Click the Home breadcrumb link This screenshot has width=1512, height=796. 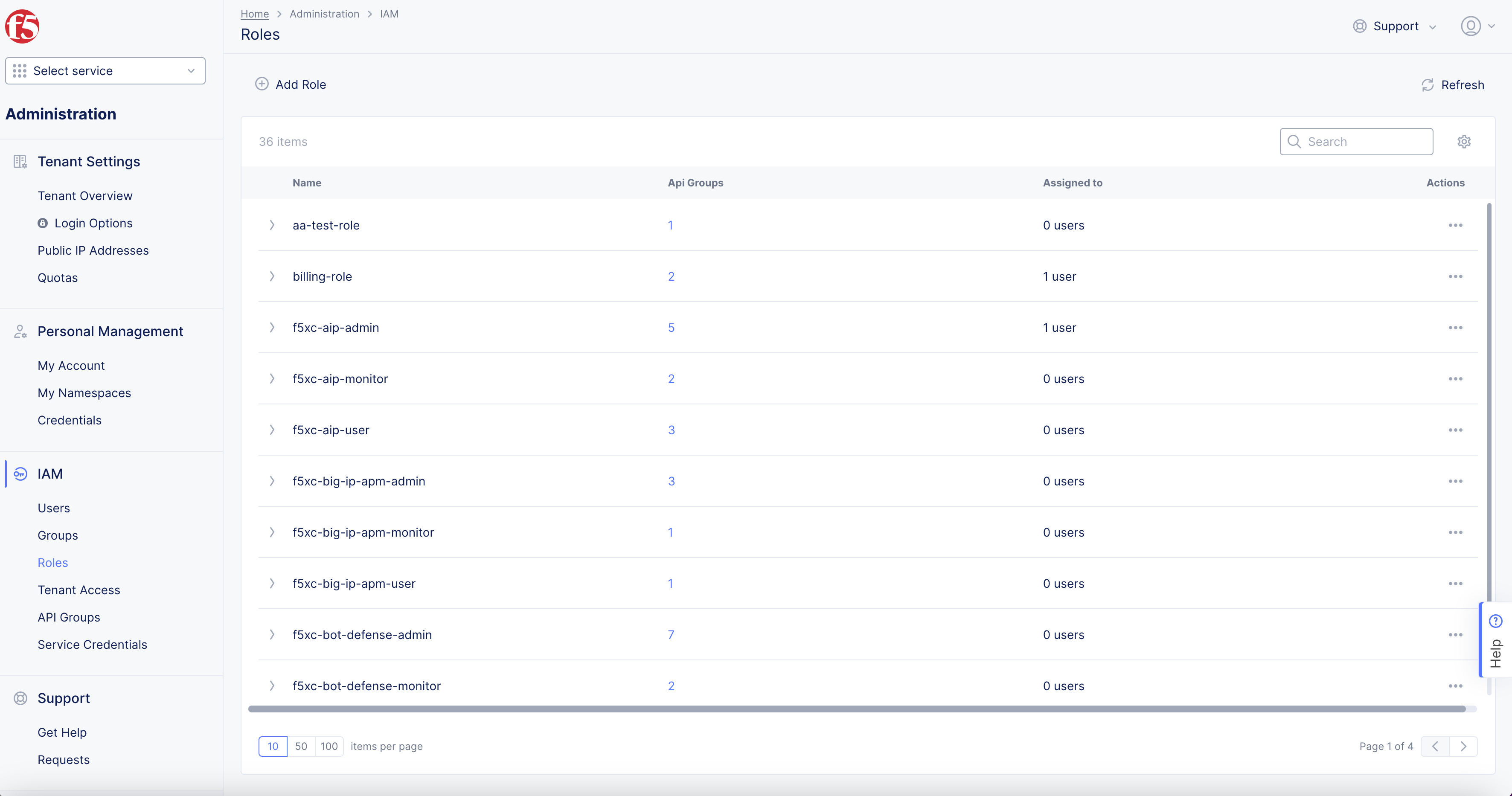point(254,14)
